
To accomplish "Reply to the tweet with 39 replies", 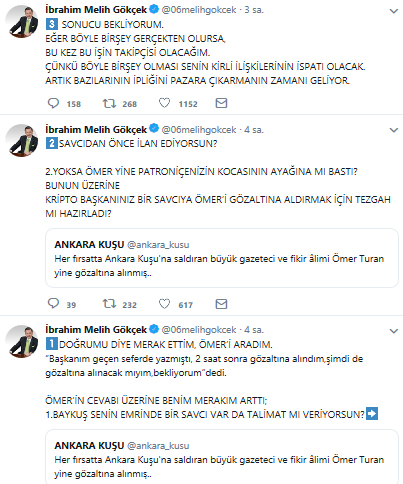I will click(x=53, y=304).
